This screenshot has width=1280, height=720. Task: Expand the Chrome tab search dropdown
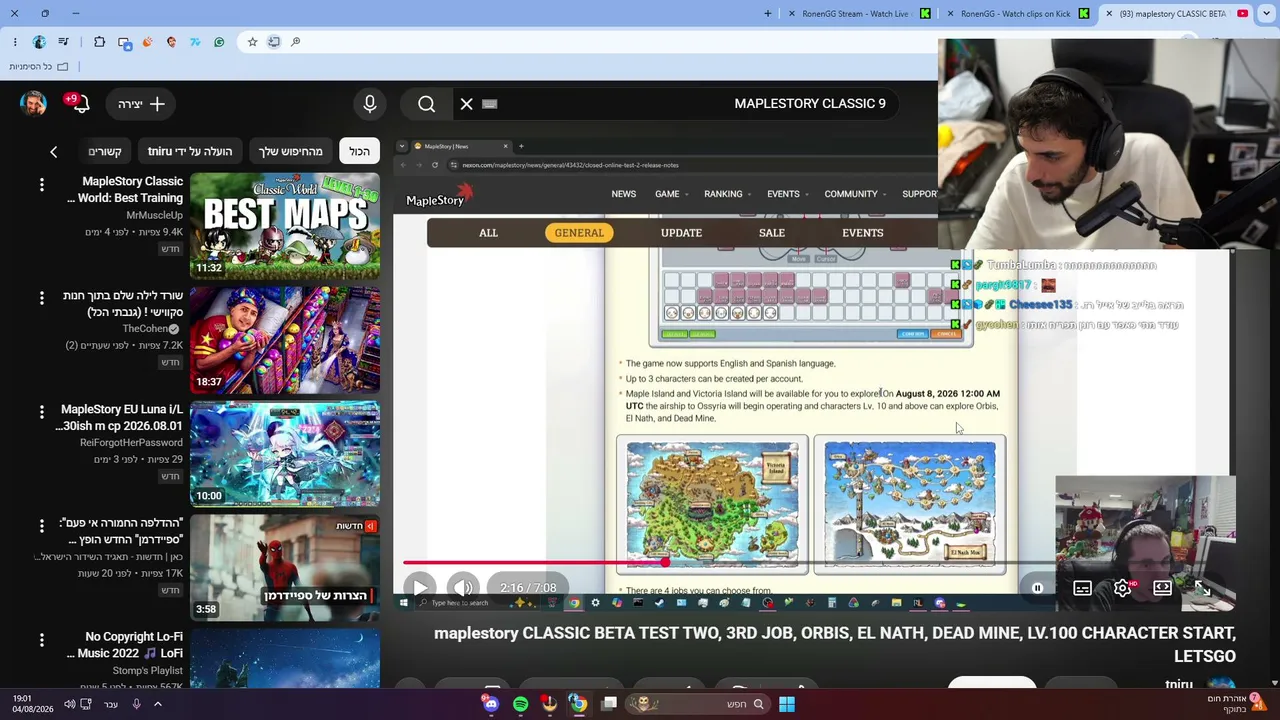1265,14
